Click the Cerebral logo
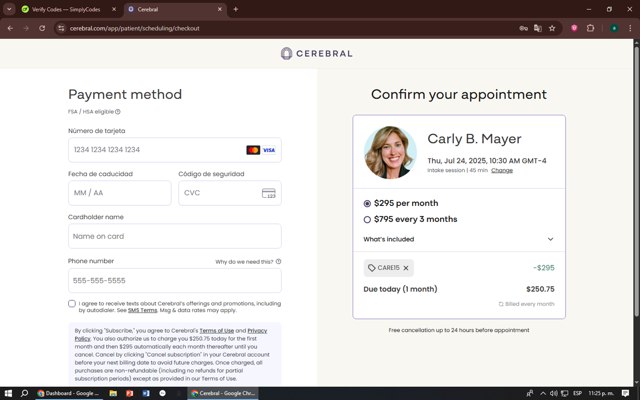The height and width of the screenshot is (400, 640). pos(316,53)
